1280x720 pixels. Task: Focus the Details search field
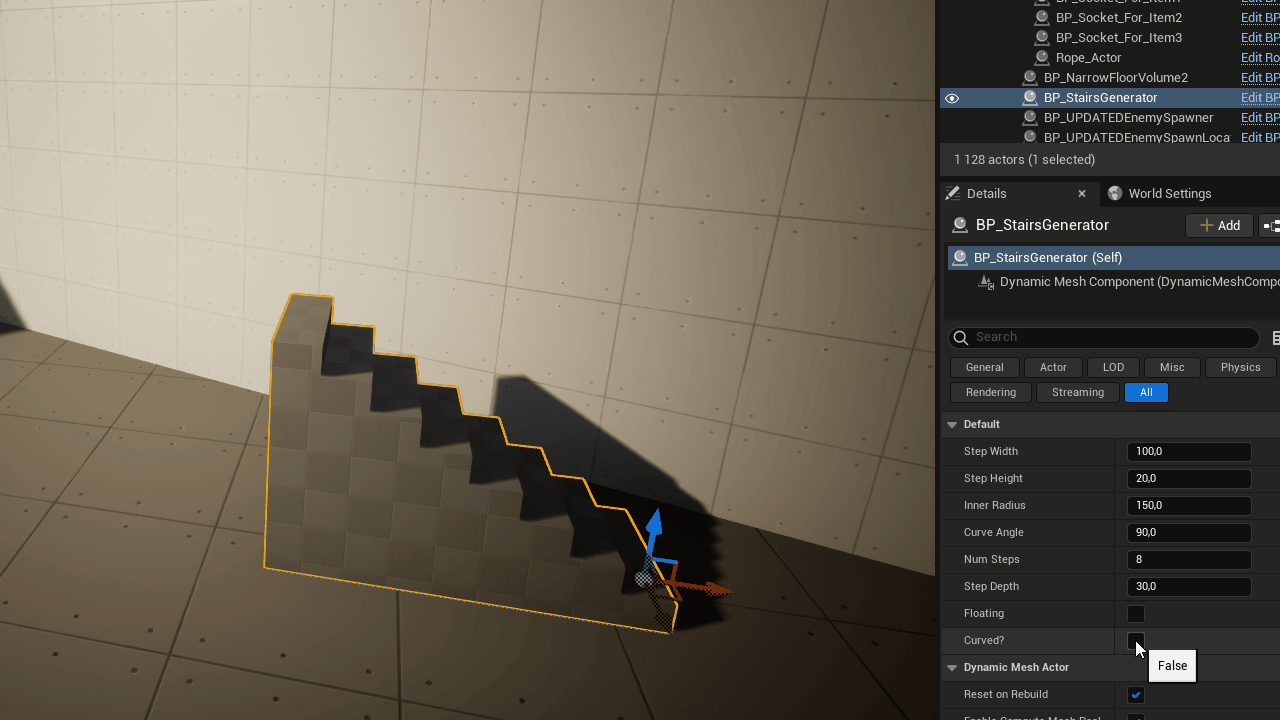click(x=1104, y=338)
